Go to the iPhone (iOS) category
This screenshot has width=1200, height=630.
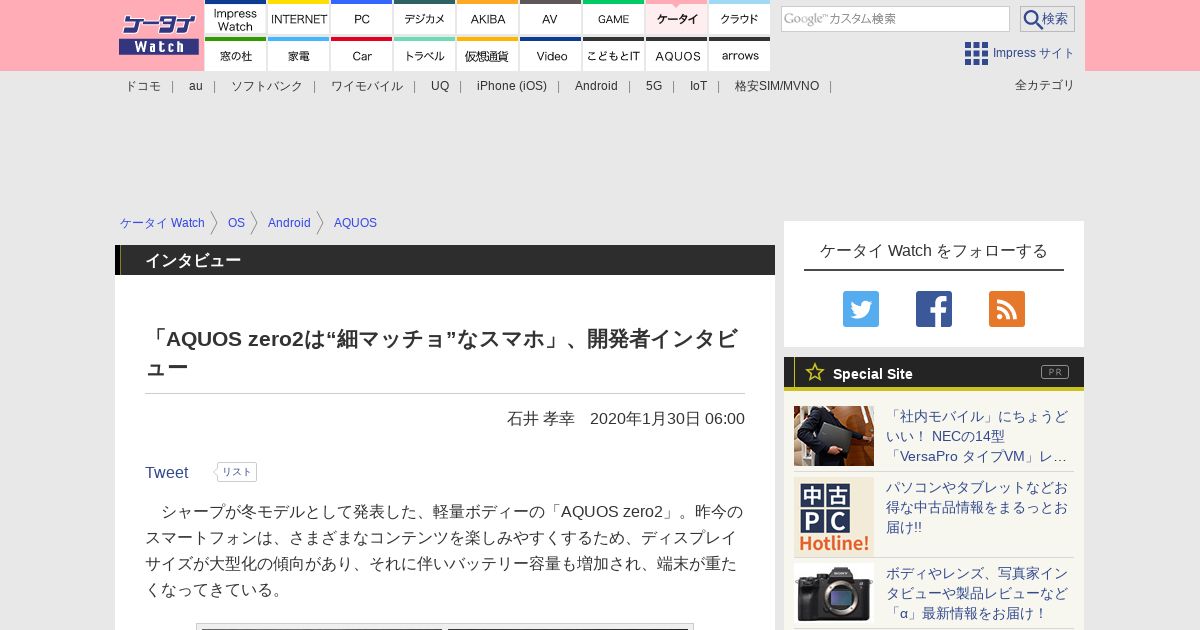(512, 86)
